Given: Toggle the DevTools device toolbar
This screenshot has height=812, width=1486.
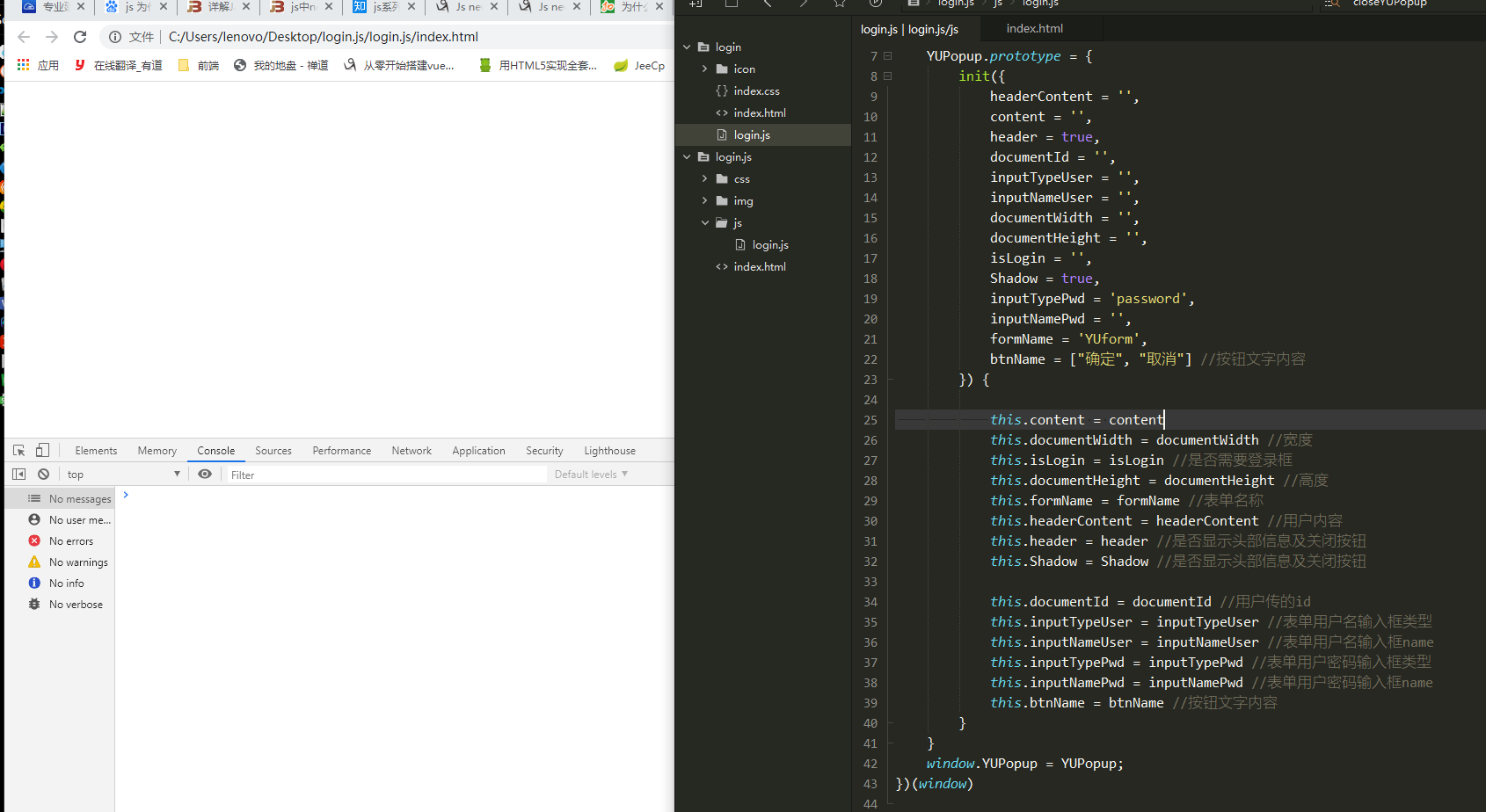Looking at the screenshot, I should pyautogui.click(x=42, y=450).
